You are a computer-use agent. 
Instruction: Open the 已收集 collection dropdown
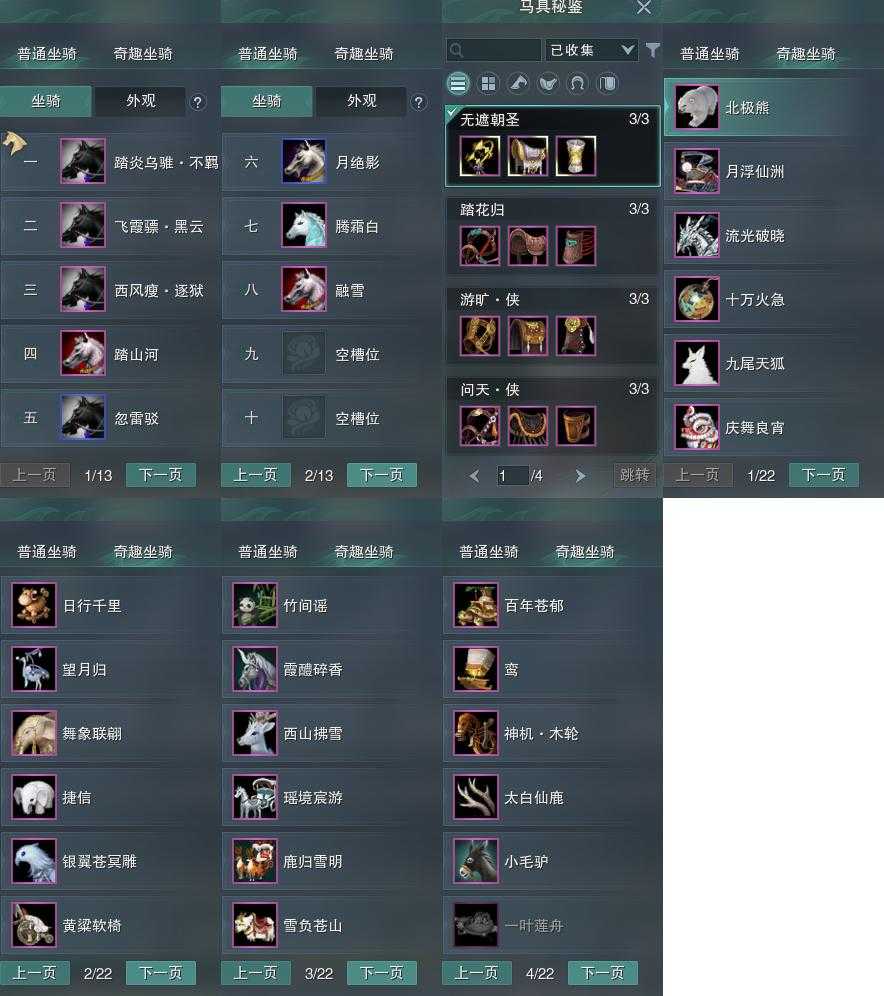(591, 50)
